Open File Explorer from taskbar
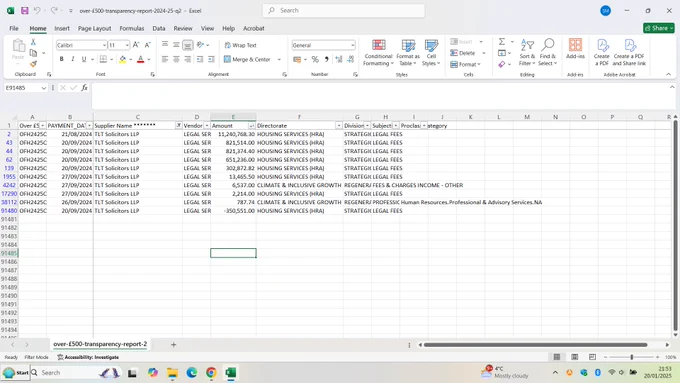Screen dimensions: 680x383 coord(172,373)
